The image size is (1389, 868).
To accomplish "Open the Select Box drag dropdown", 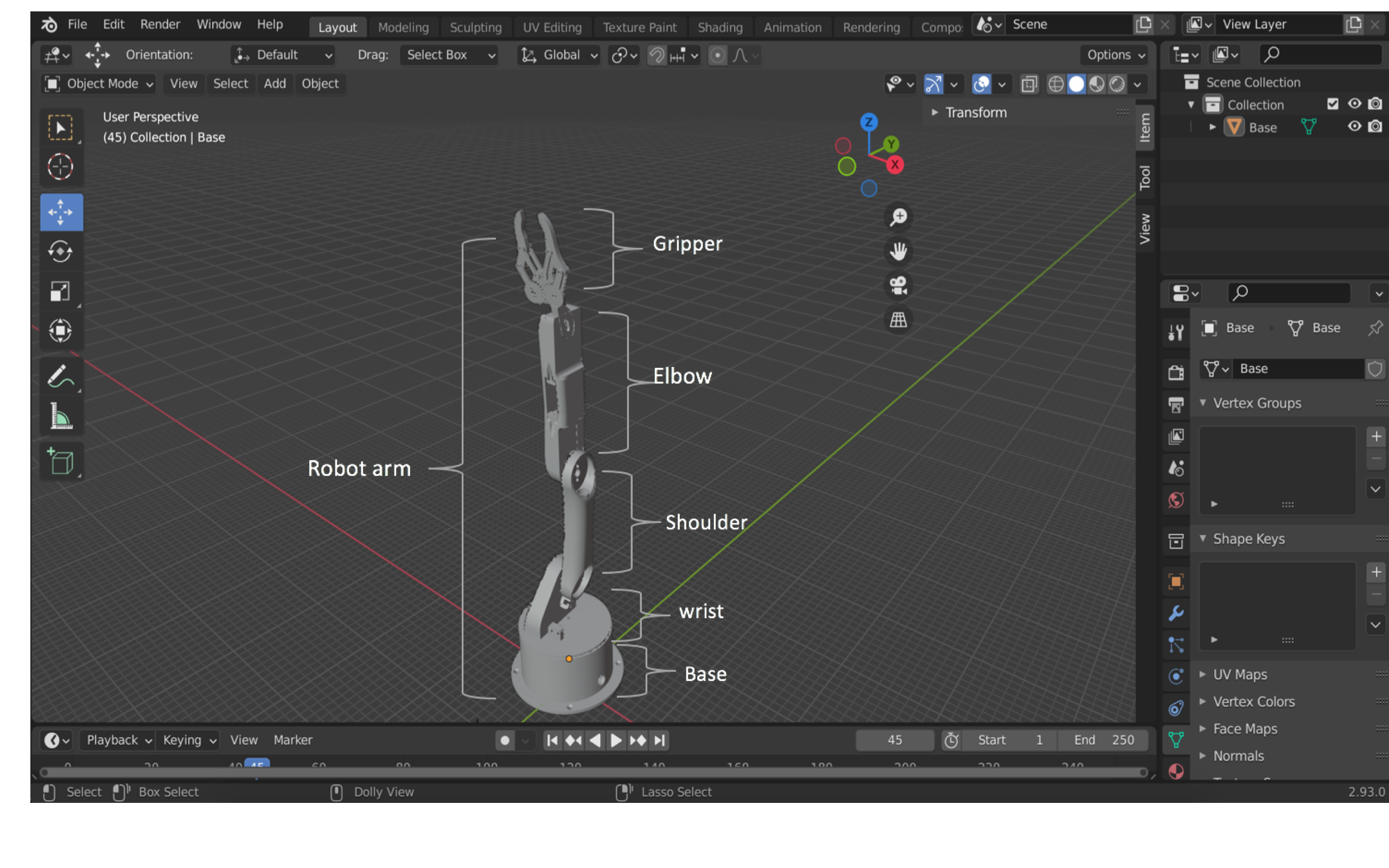I will (x=449, y=55).
